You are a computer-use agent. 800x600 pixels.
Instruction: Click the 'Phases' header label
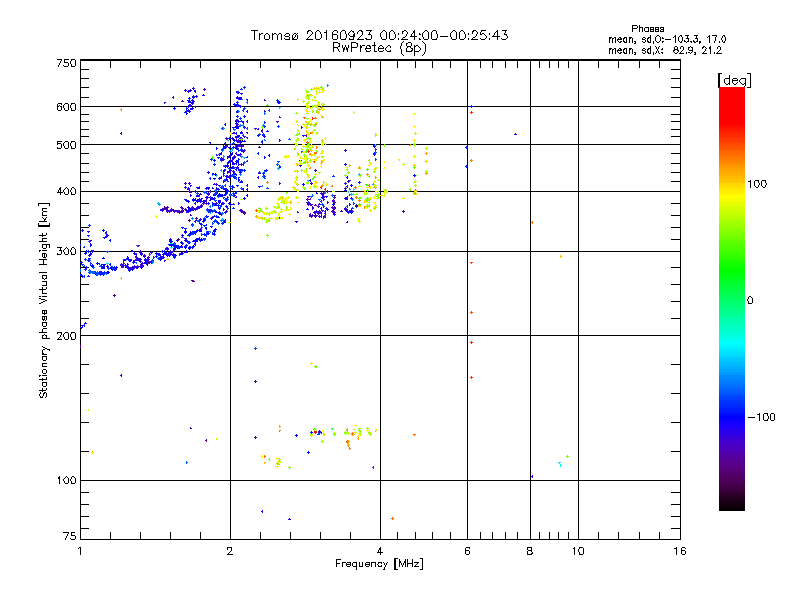[x=647, y=29]
